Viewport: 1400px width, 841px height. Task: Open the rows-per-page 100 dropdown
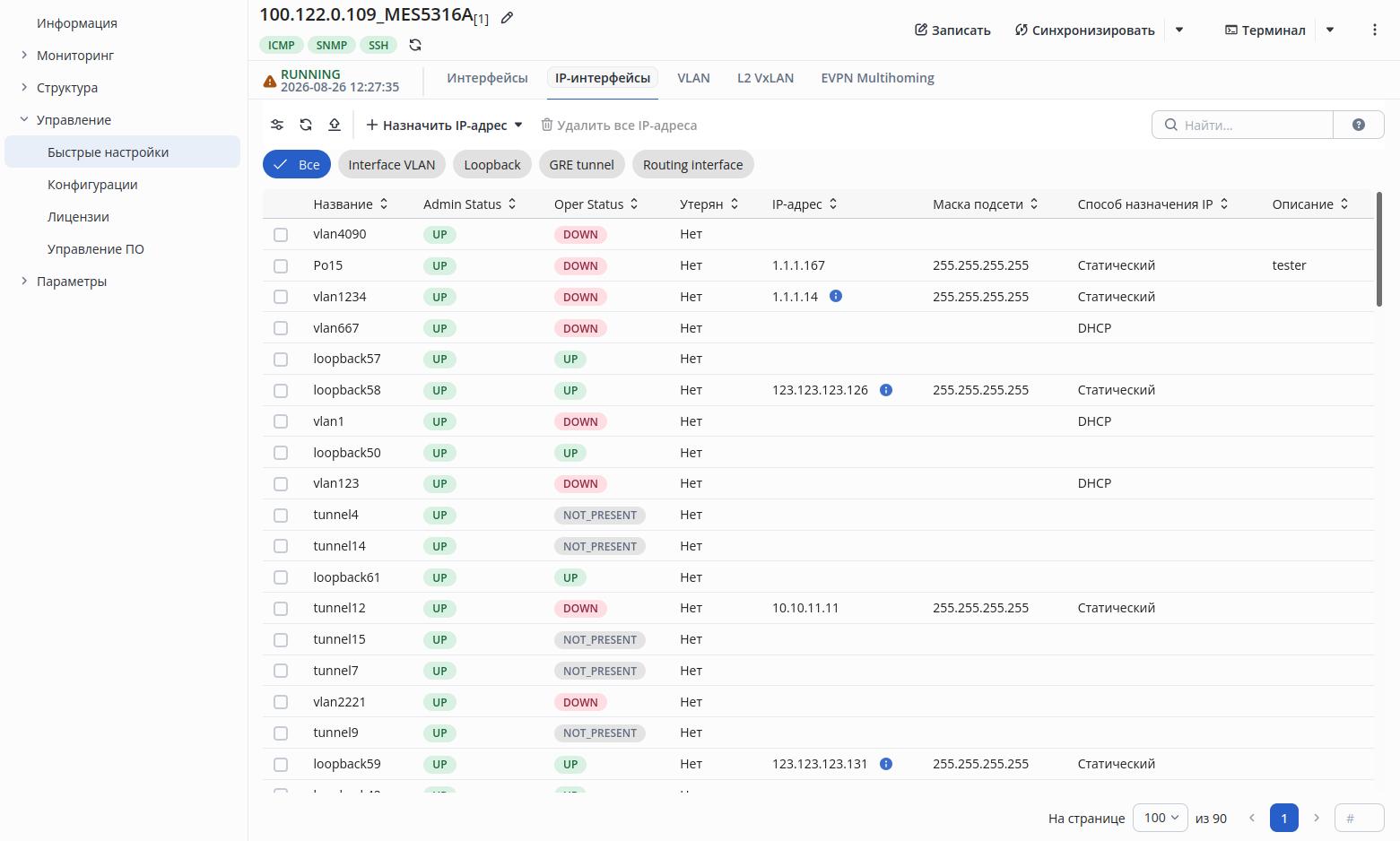1161,818
